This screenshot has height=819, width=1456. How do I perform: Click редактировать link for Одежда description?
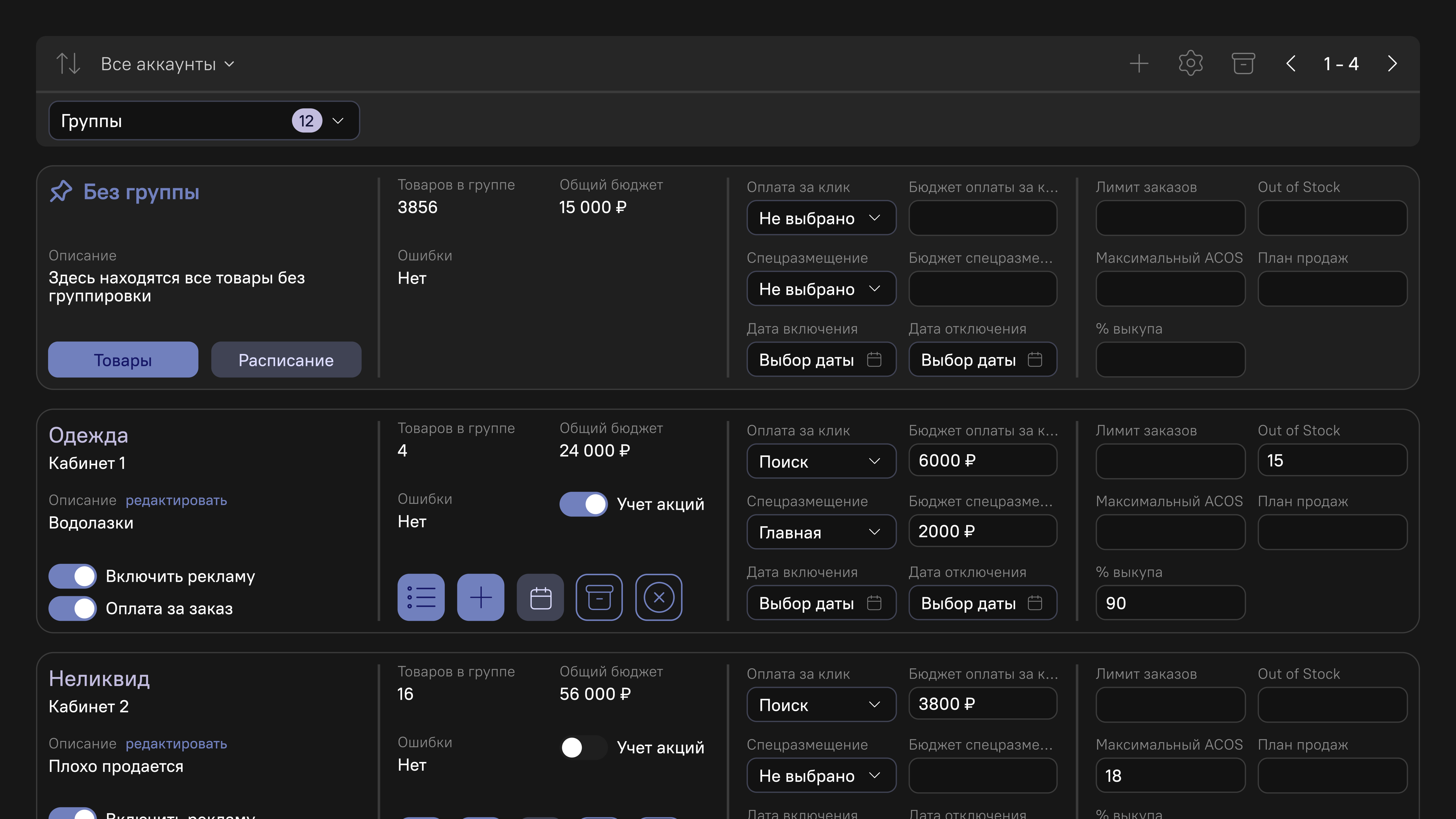pyautogui.click(x=176, y=500)
